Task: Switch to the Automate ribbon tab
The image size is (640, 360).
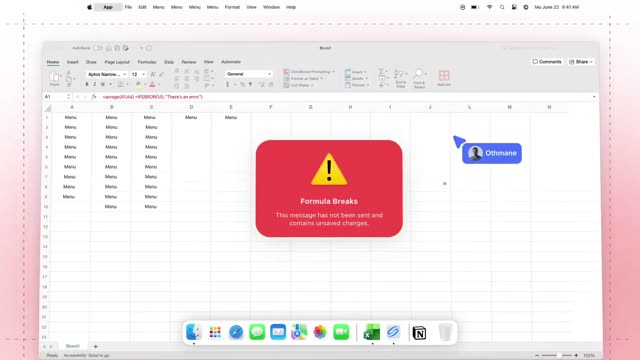Action: click(x=231, y=62)
